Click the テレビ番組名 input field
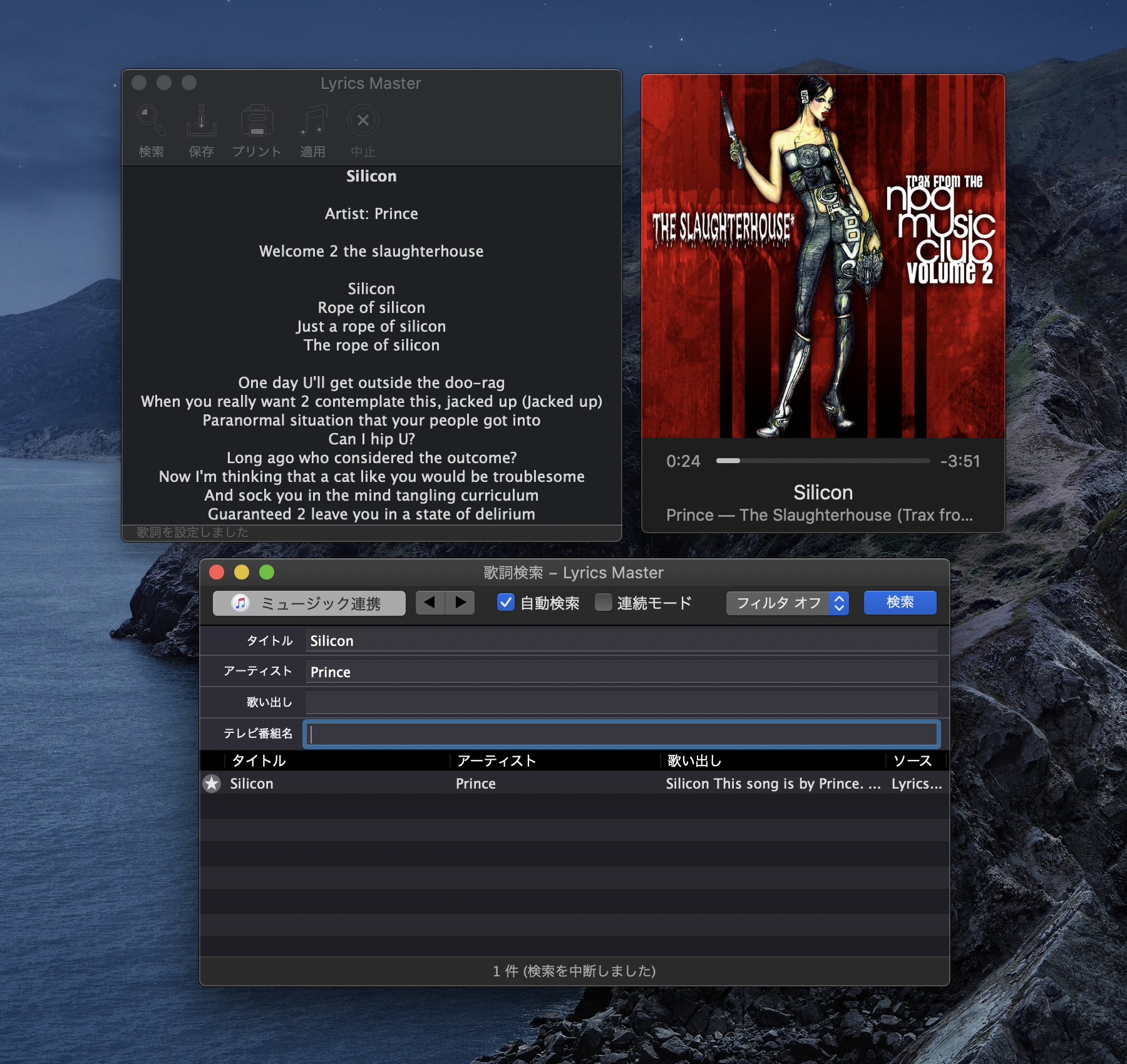Screen dimensions: 1127x1064 [x=621, y=734]
